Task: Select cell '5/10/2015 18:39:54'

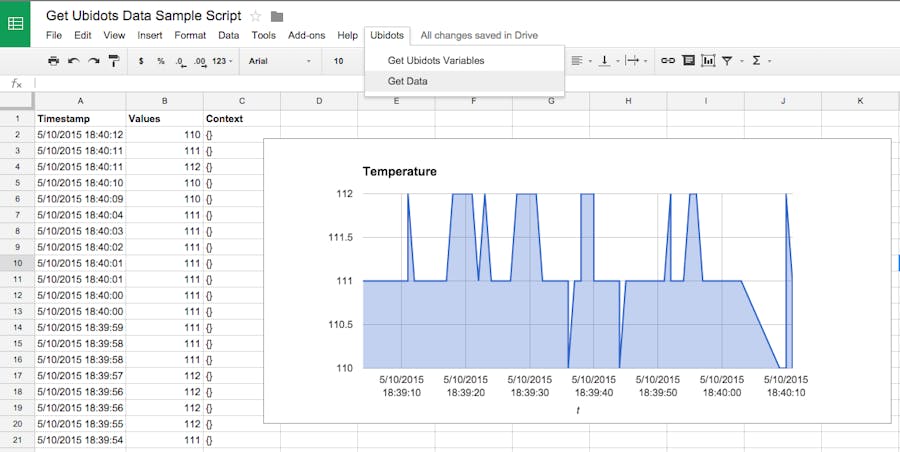Action: pyautogui.click(x=80, y=440)
